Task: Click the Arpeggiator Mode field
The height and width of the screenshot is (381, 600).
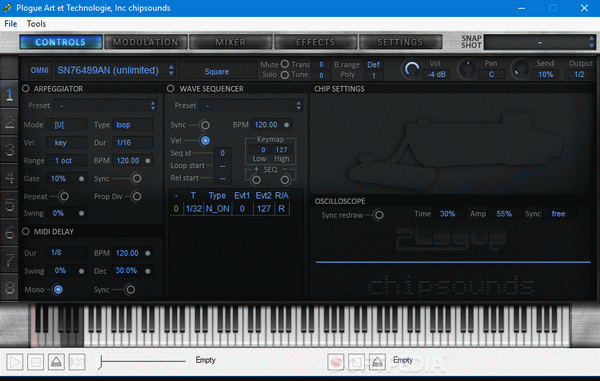Action: click(66, 125)
